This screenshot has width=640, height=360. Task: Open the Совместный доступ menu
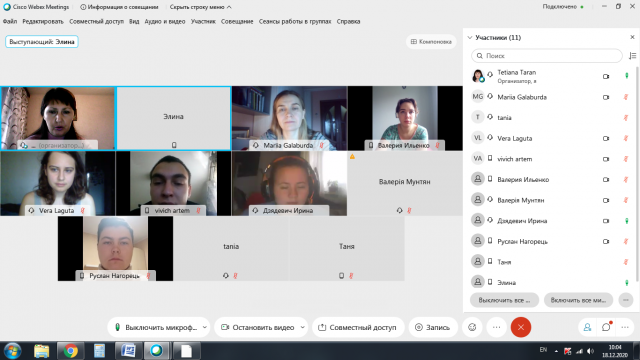click(96, 21)
